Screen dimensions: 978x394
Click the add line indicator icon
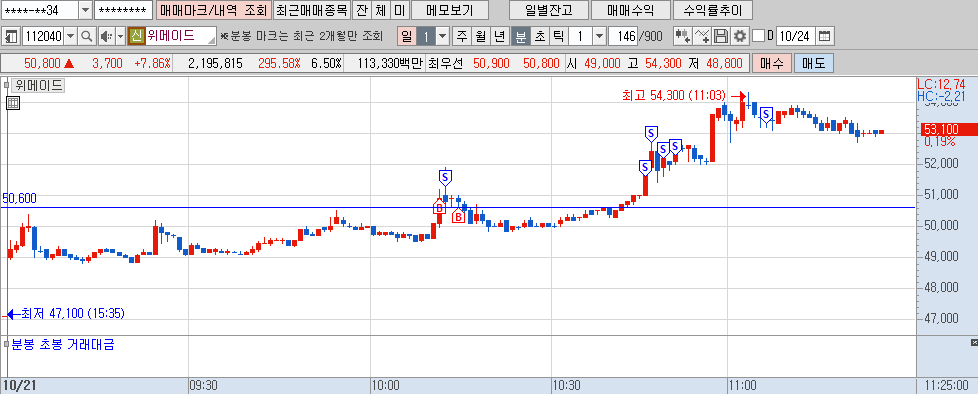point(702,36)
